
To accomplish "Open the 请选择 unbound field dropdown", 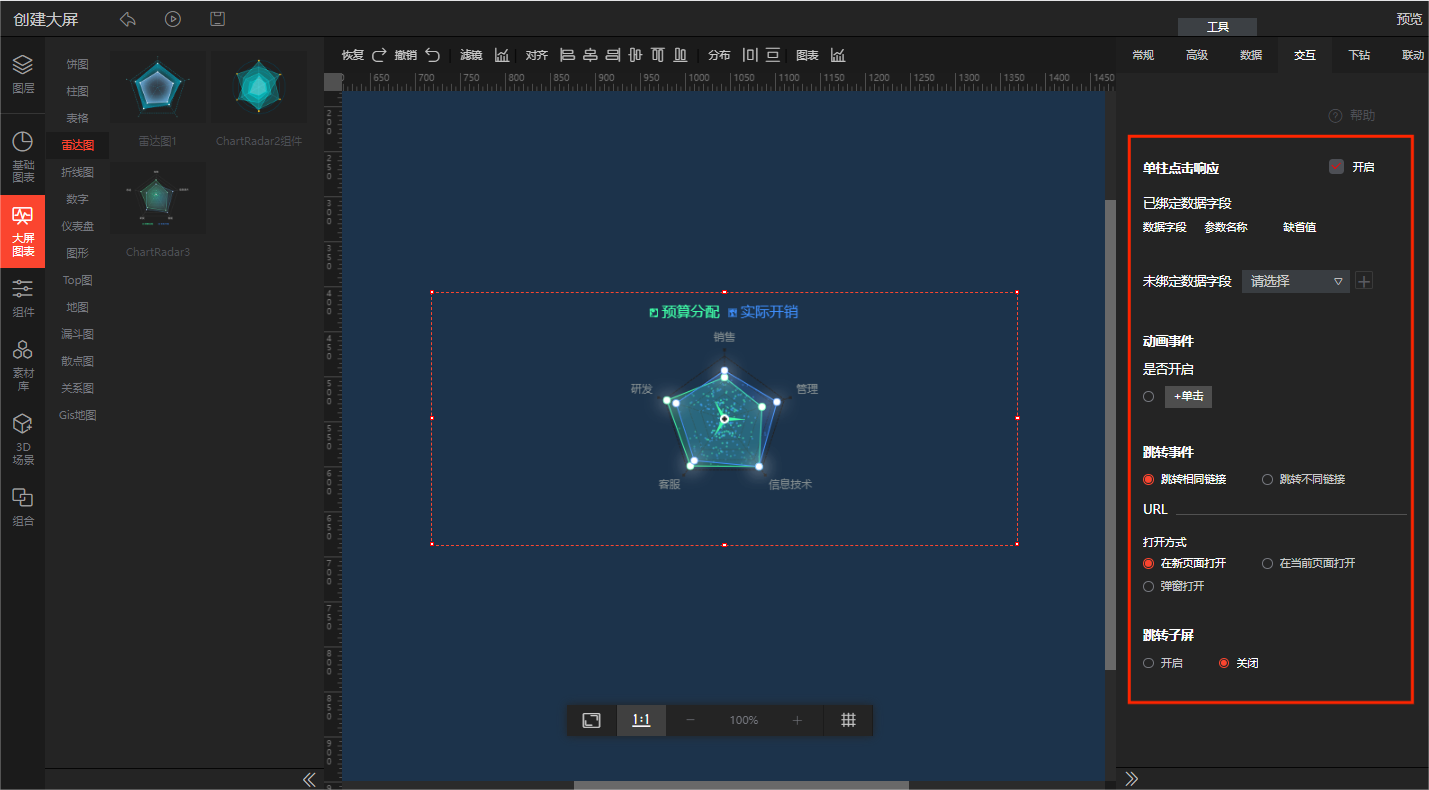I will point(1295,281).
